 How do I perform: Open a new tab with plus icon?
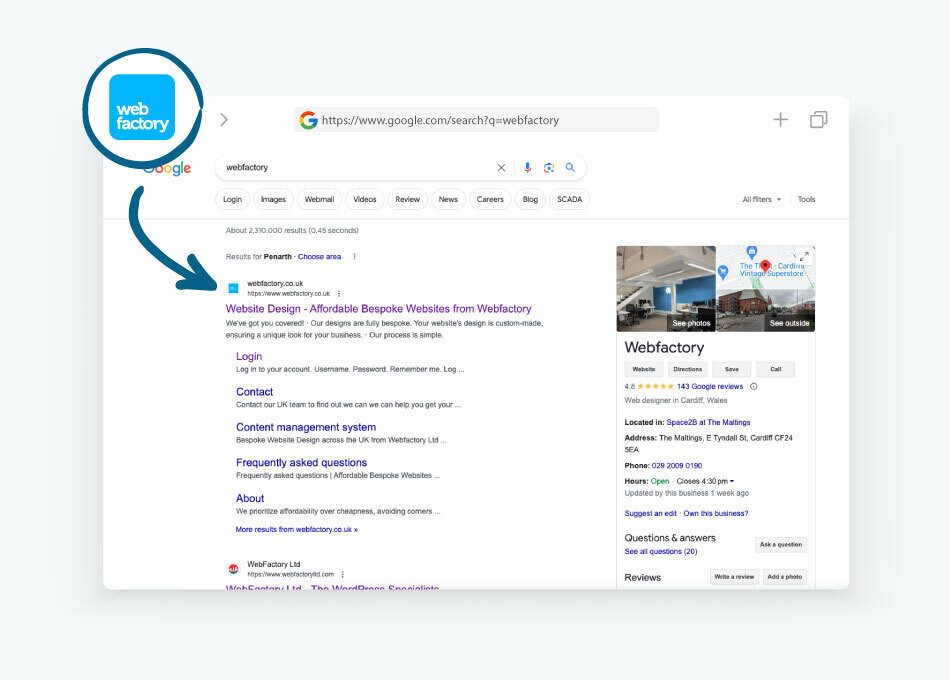pyautogui.click(x=780, y=120)
